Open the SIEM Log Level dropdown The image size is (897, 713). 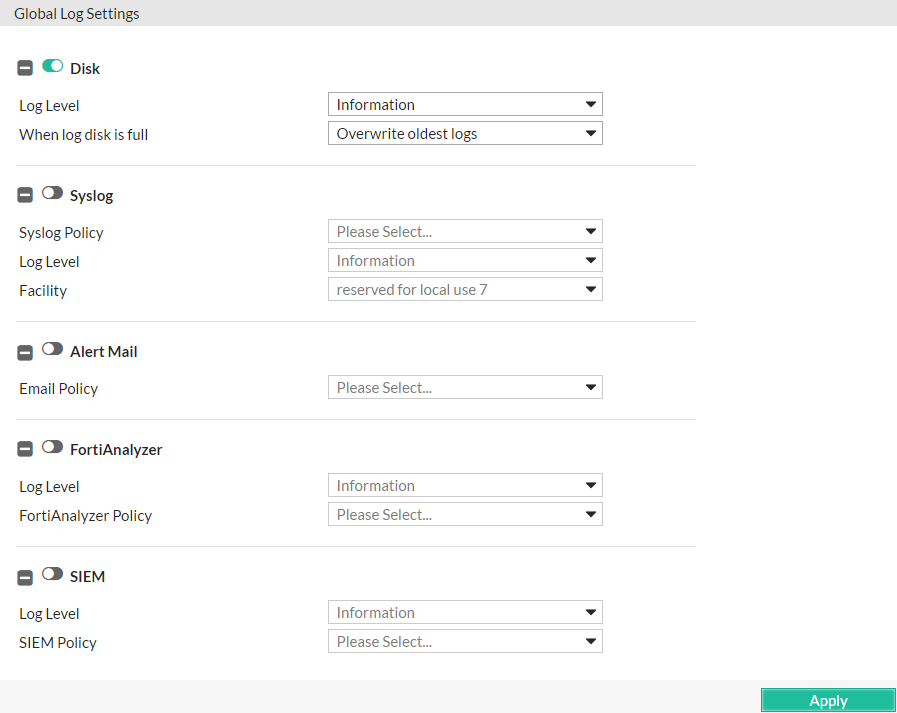(465, 612)
